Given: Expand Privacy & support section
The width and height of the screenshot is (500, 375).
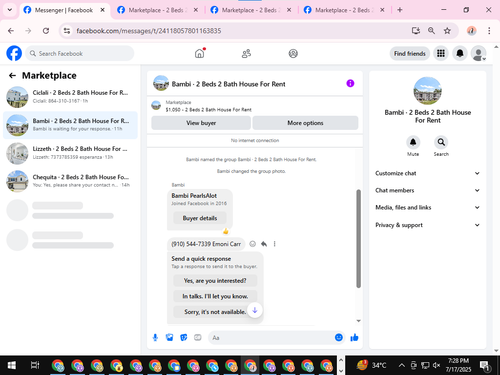Looking at the screenshot, I should pos(428,225).
